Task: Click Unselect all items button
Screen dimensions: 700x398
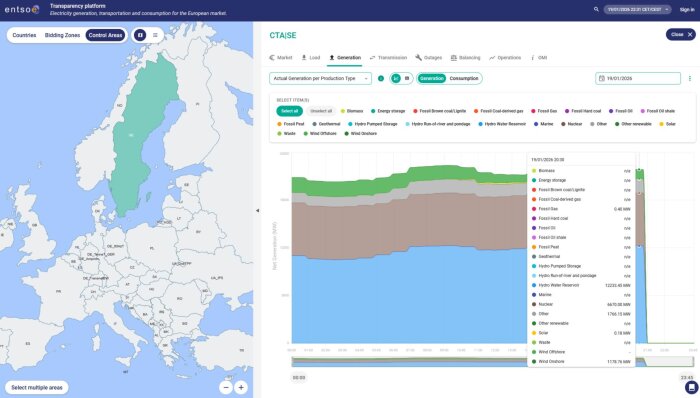Action: 321,111
